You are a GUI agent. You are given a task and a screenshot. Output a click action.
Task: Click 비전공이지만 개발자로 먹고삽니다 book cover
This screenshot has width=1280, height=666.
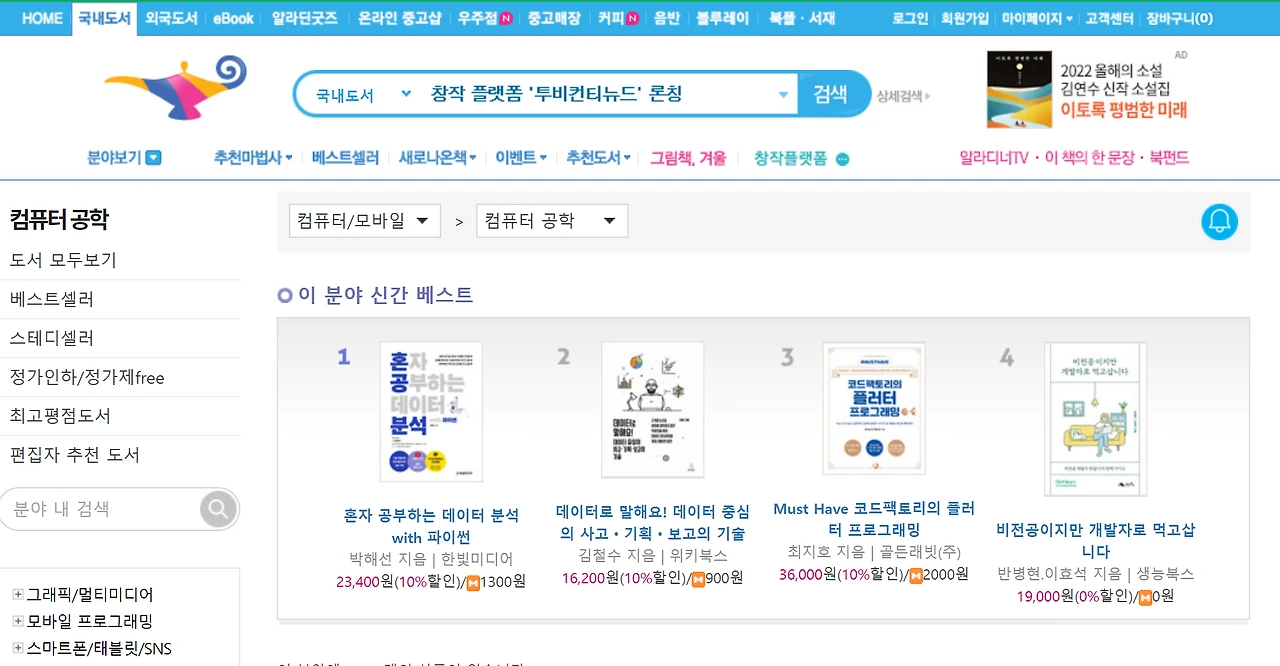tap(1096, 419)
